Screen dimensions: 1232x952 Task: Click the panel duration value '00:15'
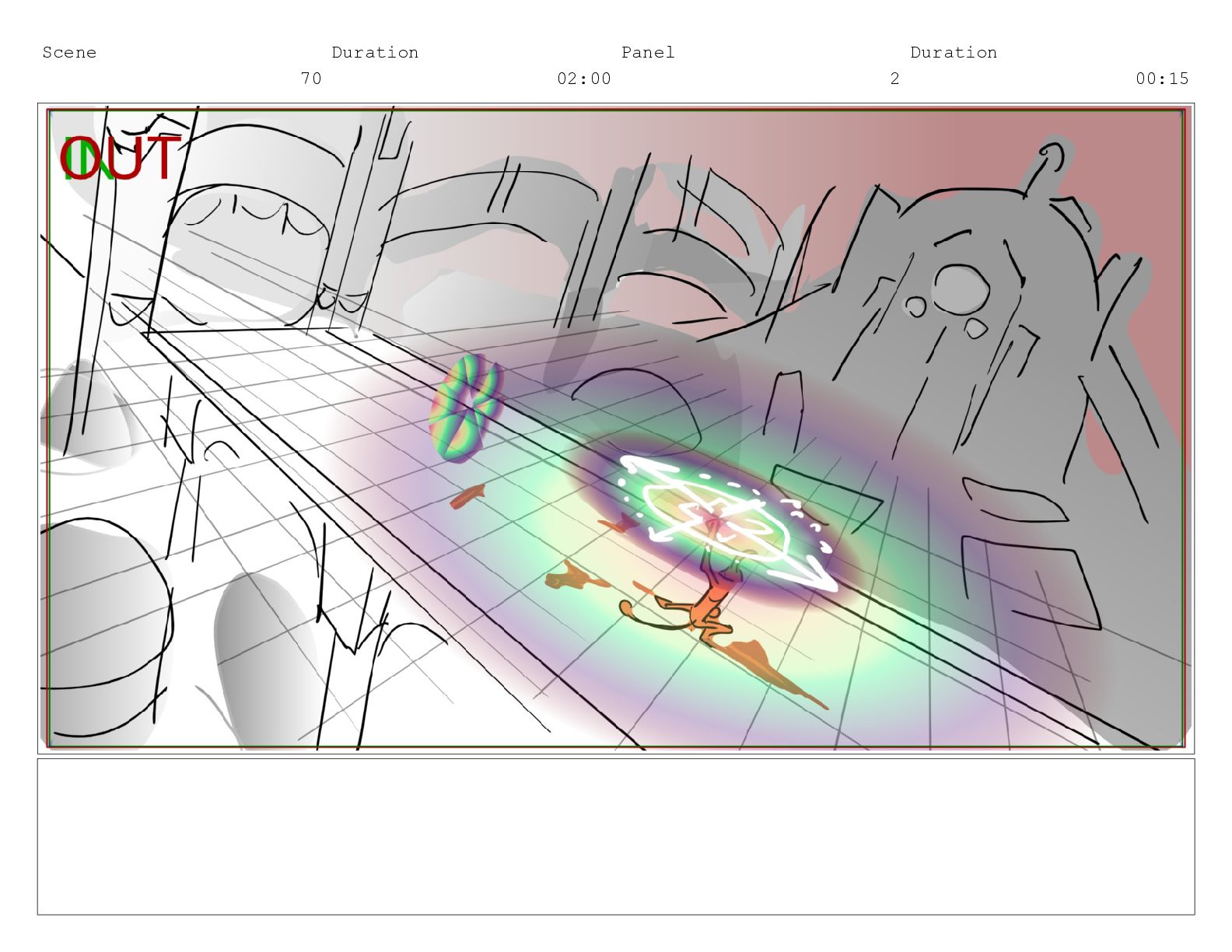point(1162,79)
